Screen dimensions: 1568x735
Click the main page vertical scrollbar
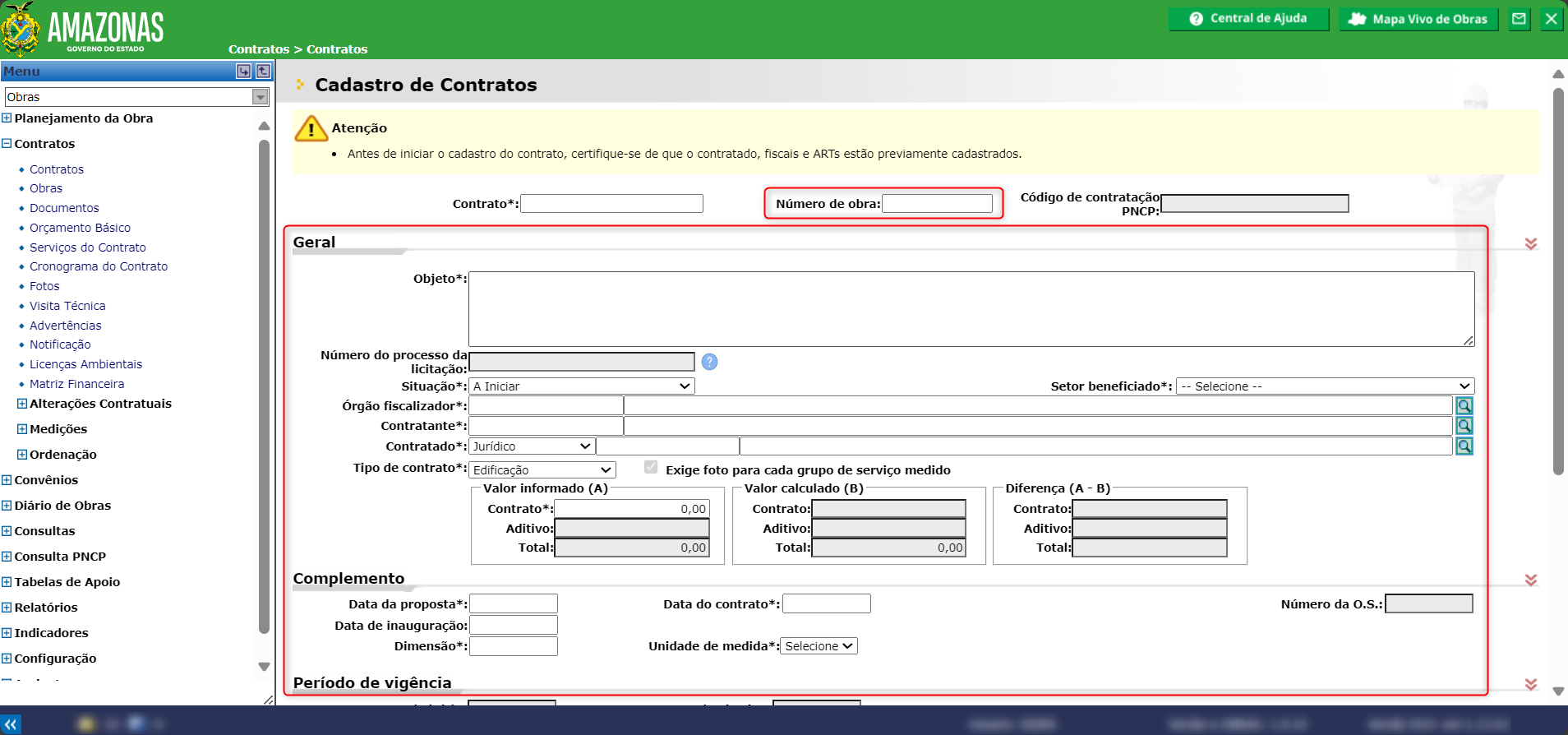pyautogui.click(x=1558, y=281)
